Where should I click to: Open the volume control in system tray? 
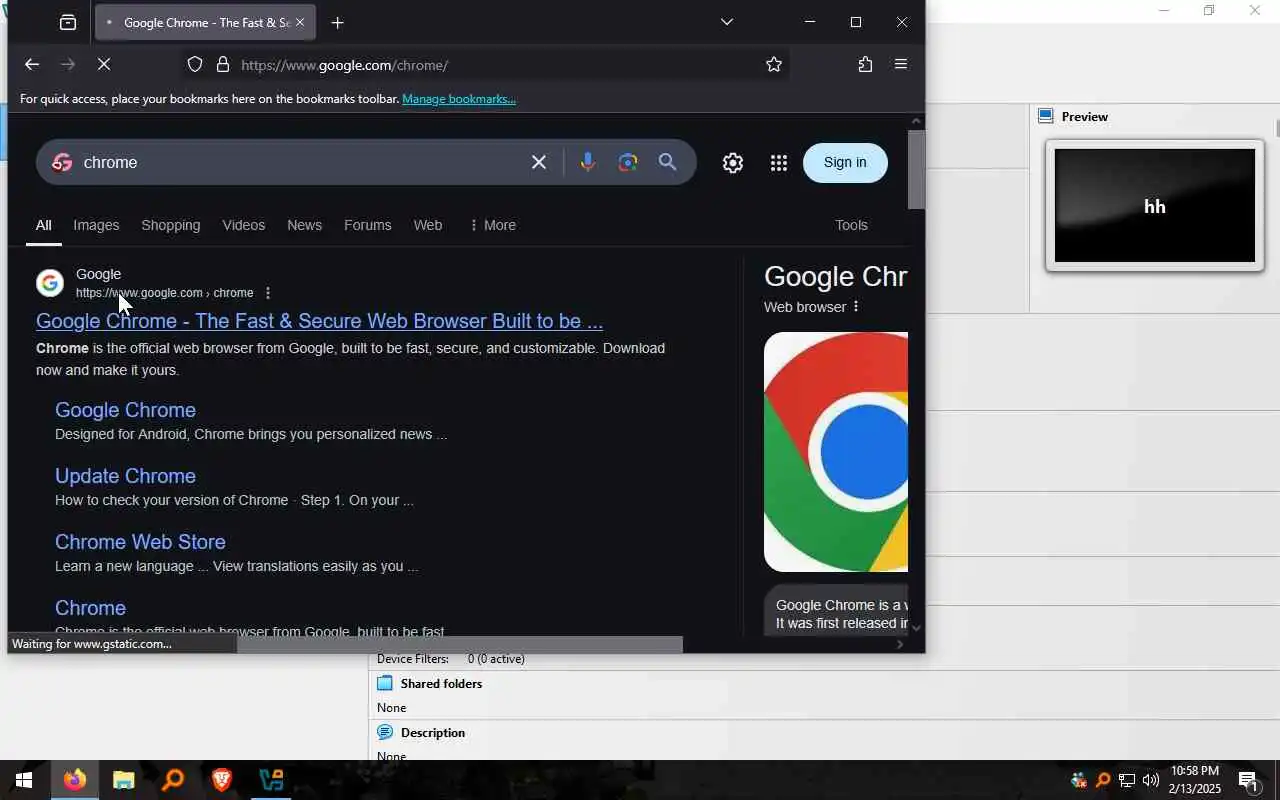pos(1151,780)
